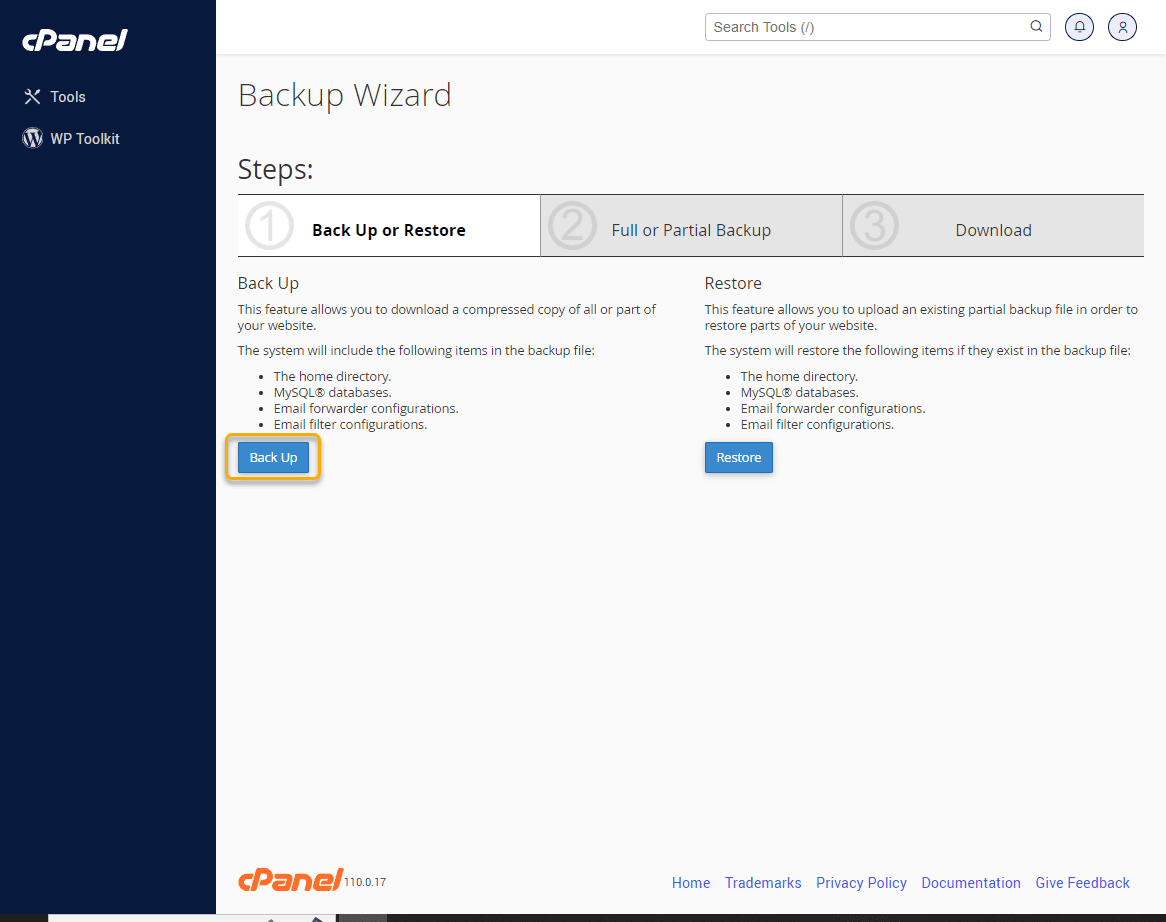
Task: Click the WP Toolkit label in the sidebar
Action: click(85, 138)
